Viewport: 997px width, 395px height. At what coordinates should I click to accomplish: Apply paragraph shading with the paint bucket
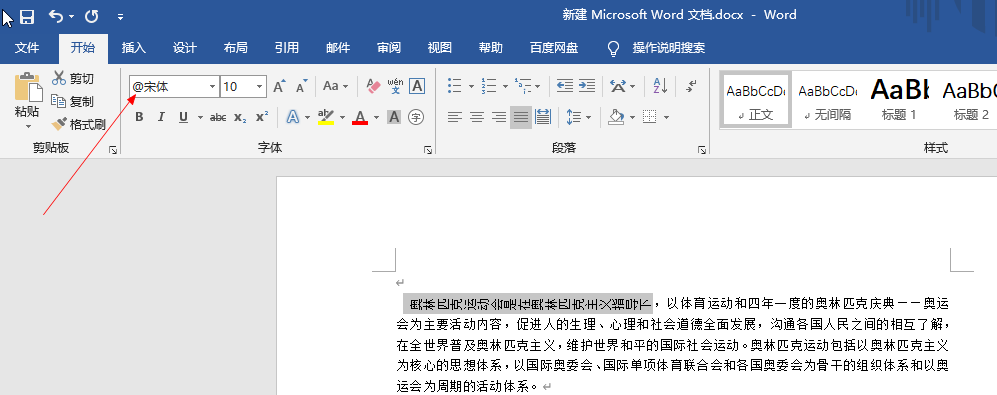(x=616, y=117)
